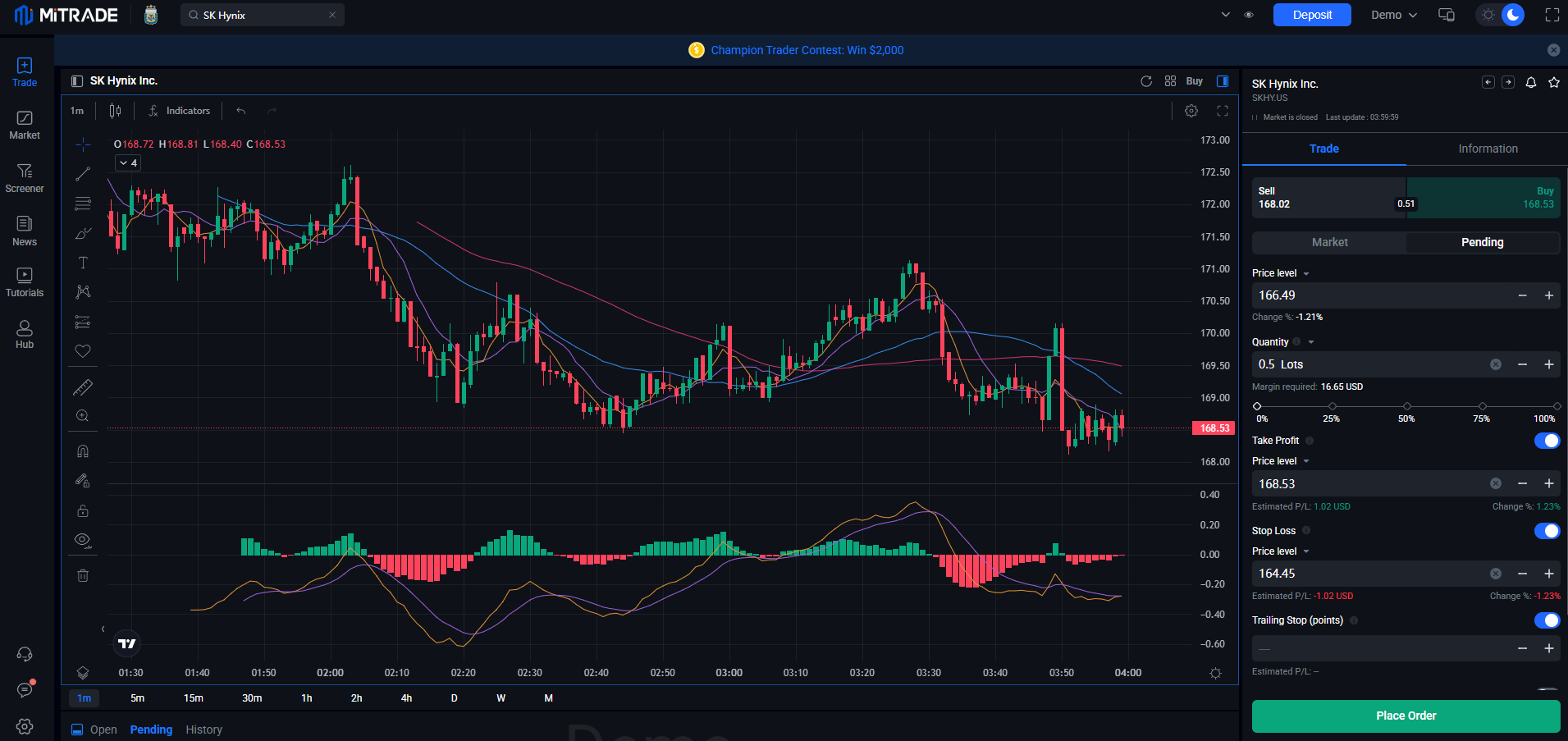This screenshot has width=1568, height=741.
Task: Select the ruler measure tool
Action: tap(83, 387)
